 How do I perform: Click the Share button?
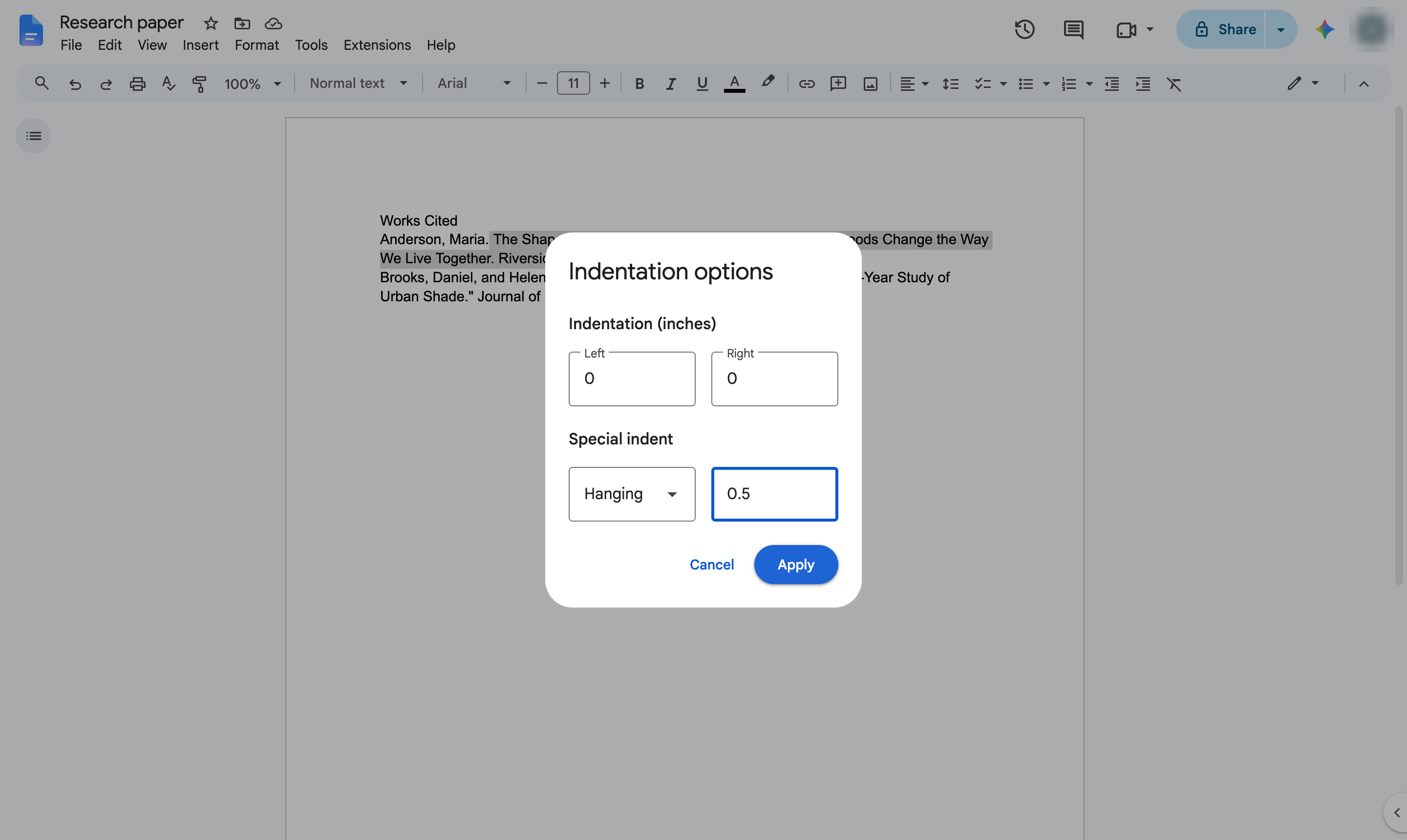1221,29
